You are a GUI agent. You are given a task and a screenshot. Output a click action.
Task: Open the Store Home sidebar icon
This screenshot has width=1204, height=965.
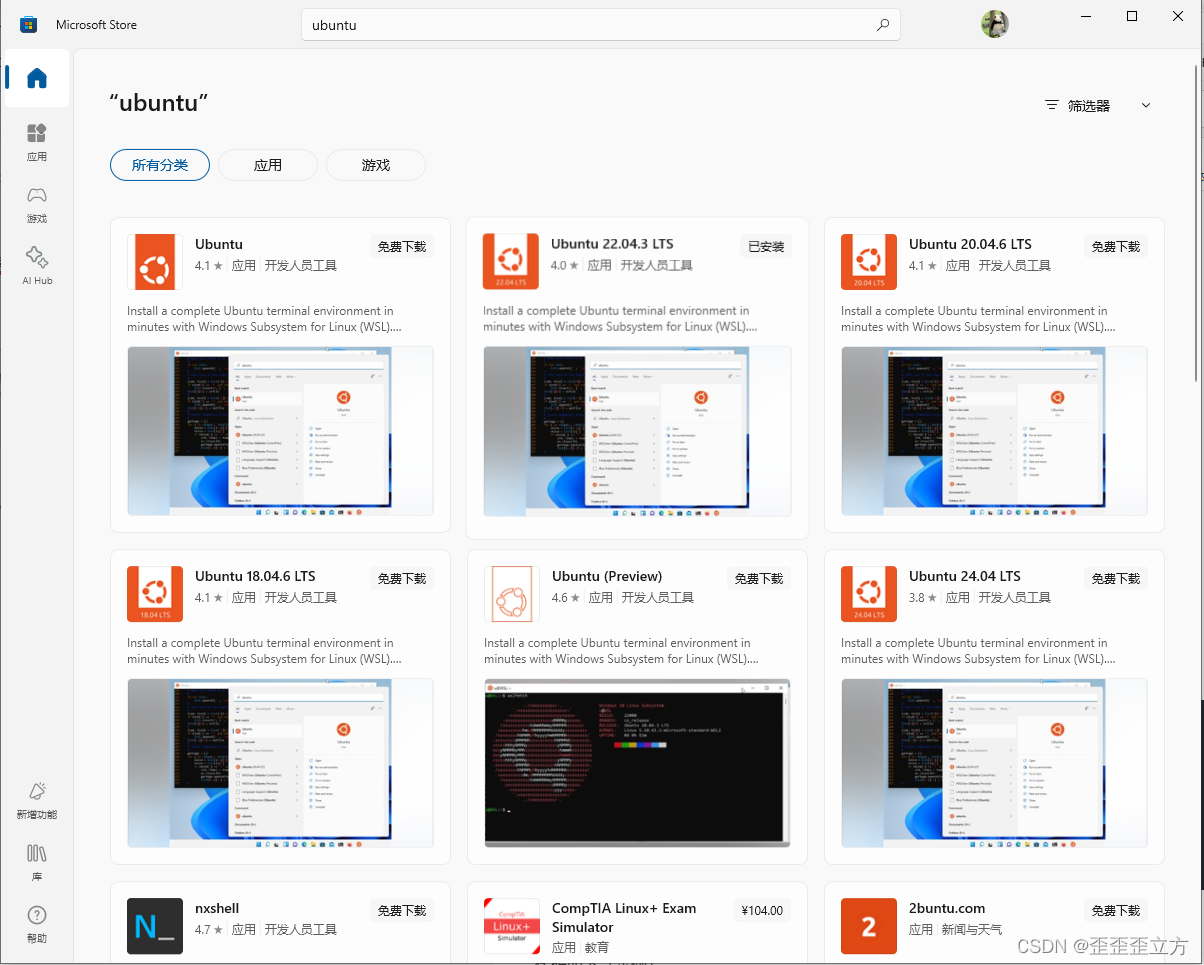[36, 78]
